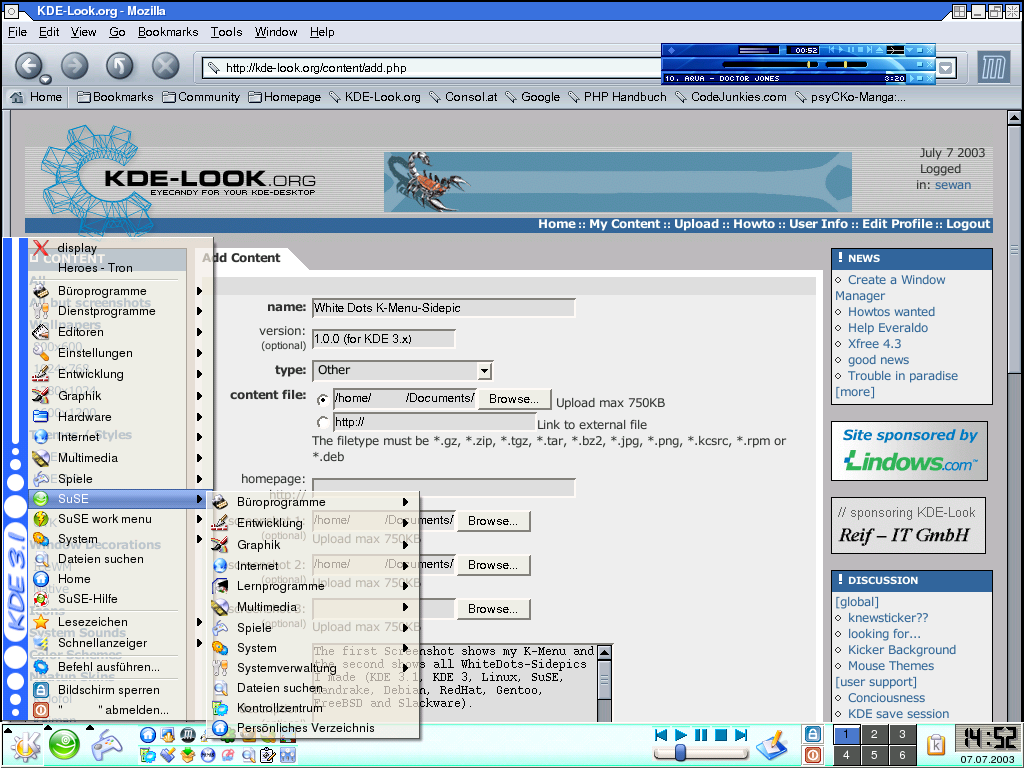Open the Xfree 4.3 news link

pos(874,344)
